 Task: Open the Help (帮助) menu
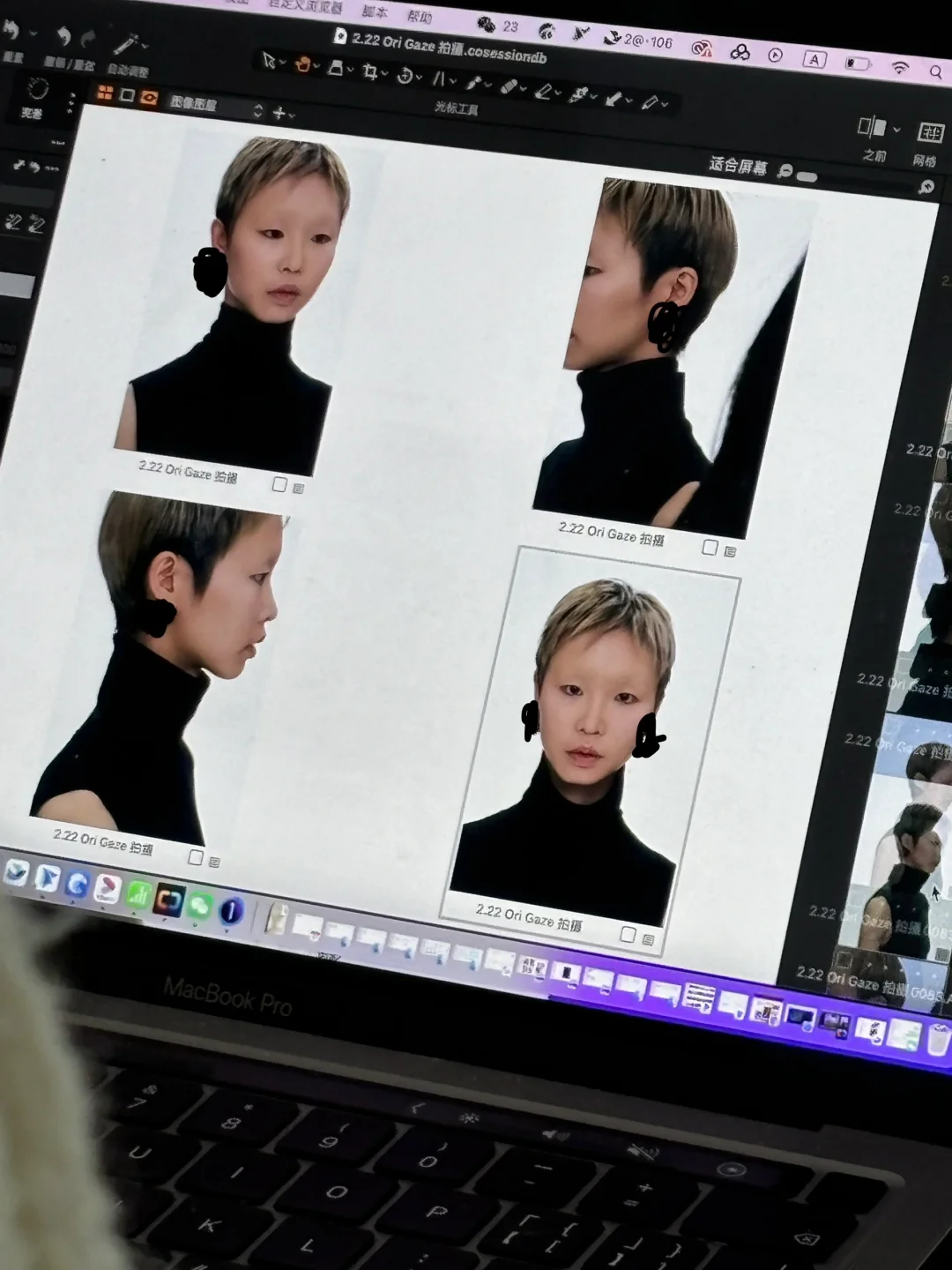tap(420, 16)
